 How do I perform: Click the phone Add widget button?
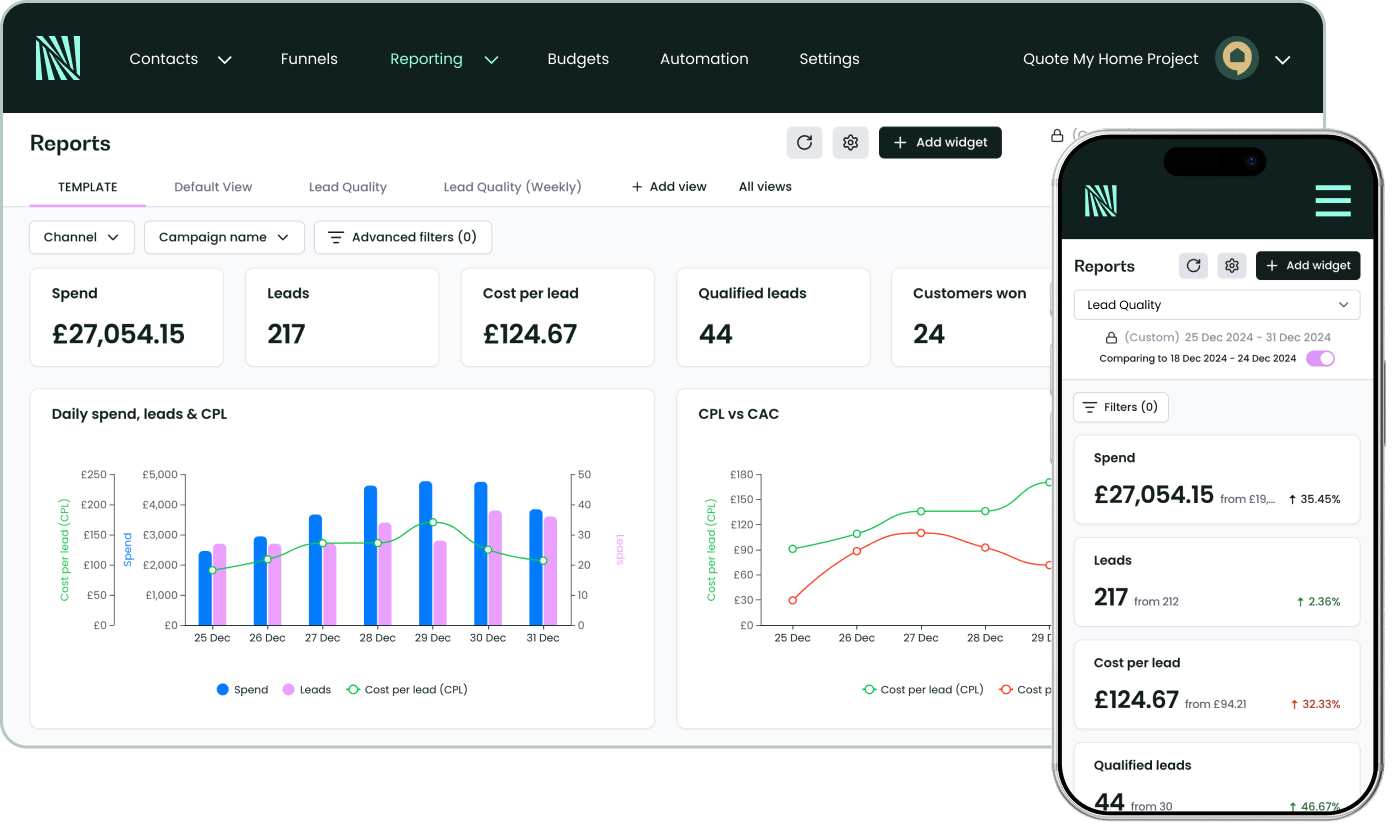1308,265
